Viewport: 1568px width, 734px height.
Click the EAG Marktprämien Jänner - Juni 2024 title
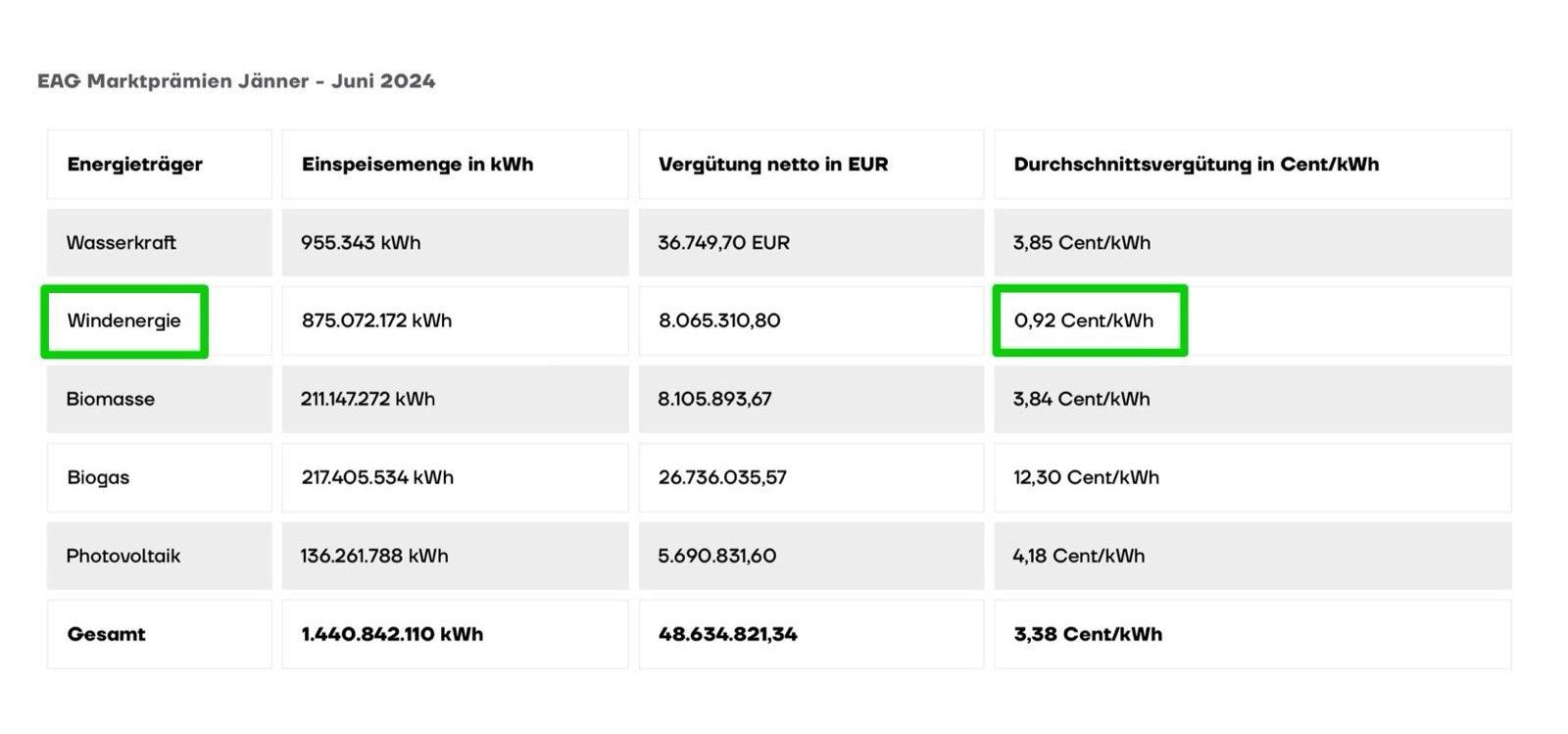(236, 81)
